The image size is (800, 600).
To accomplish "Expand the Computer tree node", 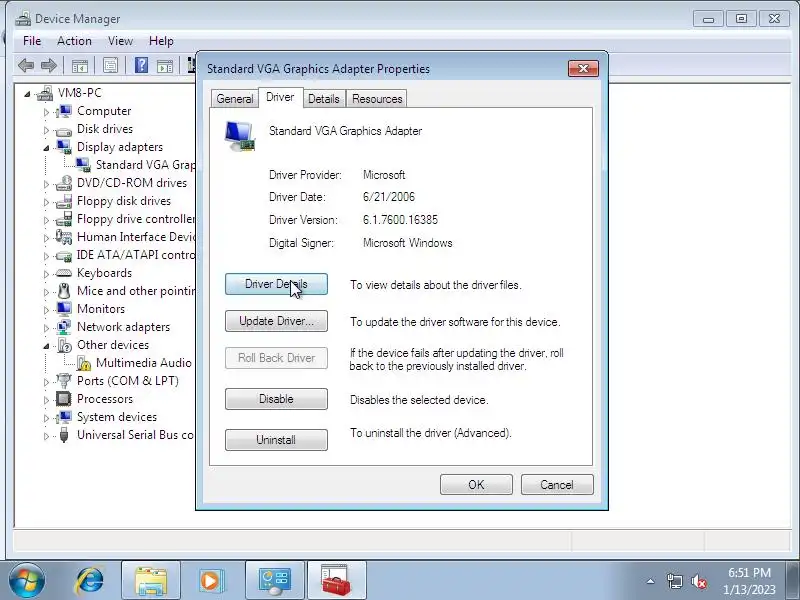I will (46, 112).
